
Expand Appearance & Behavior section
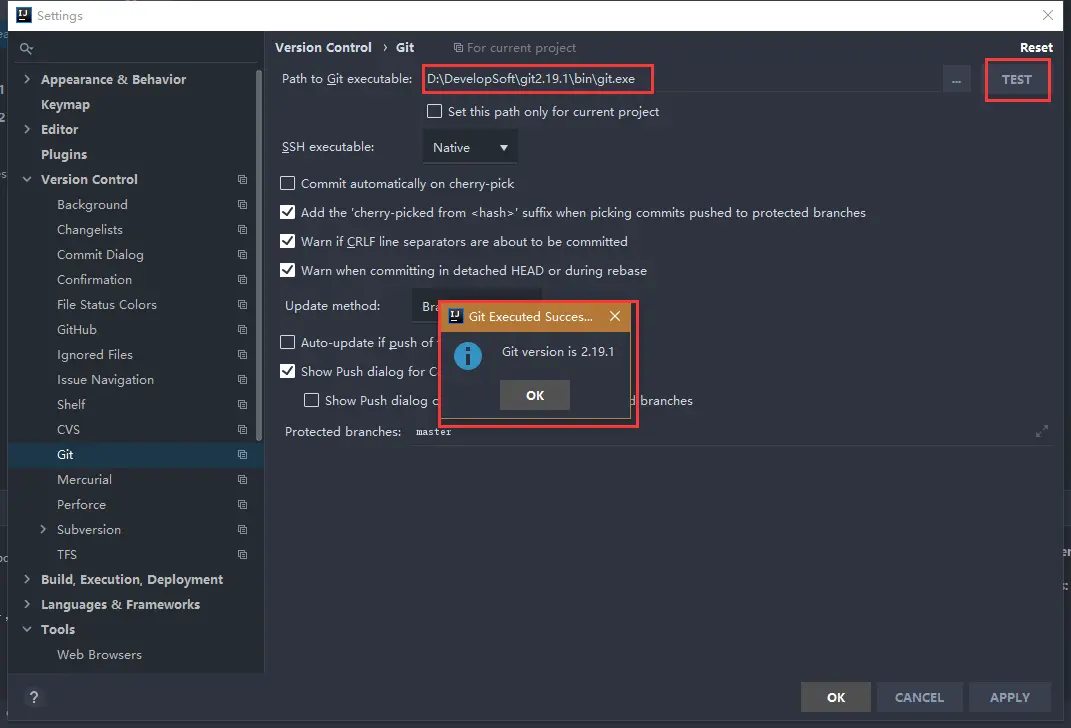pos(27,79)
